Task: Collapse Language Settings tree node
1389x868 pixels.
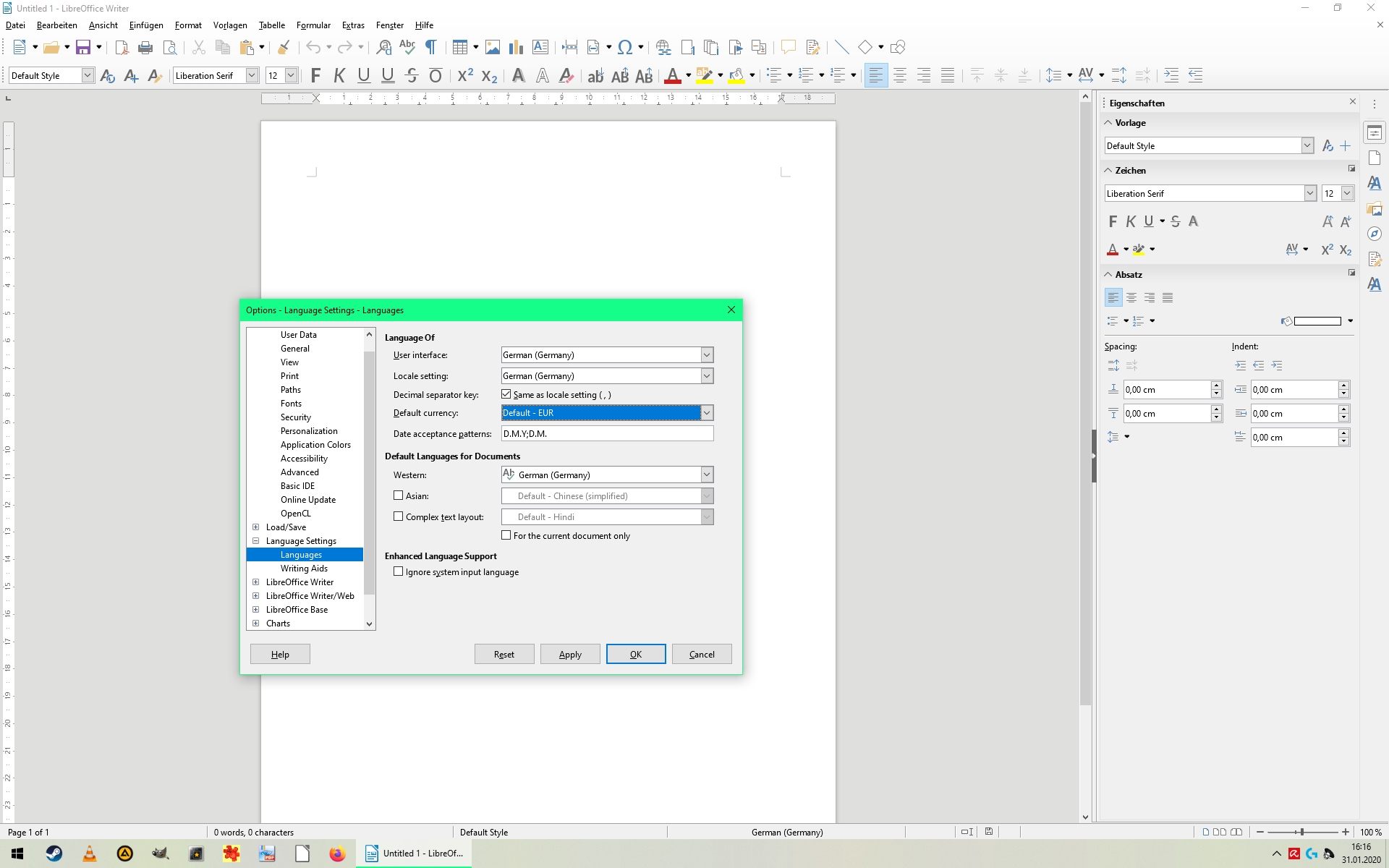Action: click(x=255, y=541)
